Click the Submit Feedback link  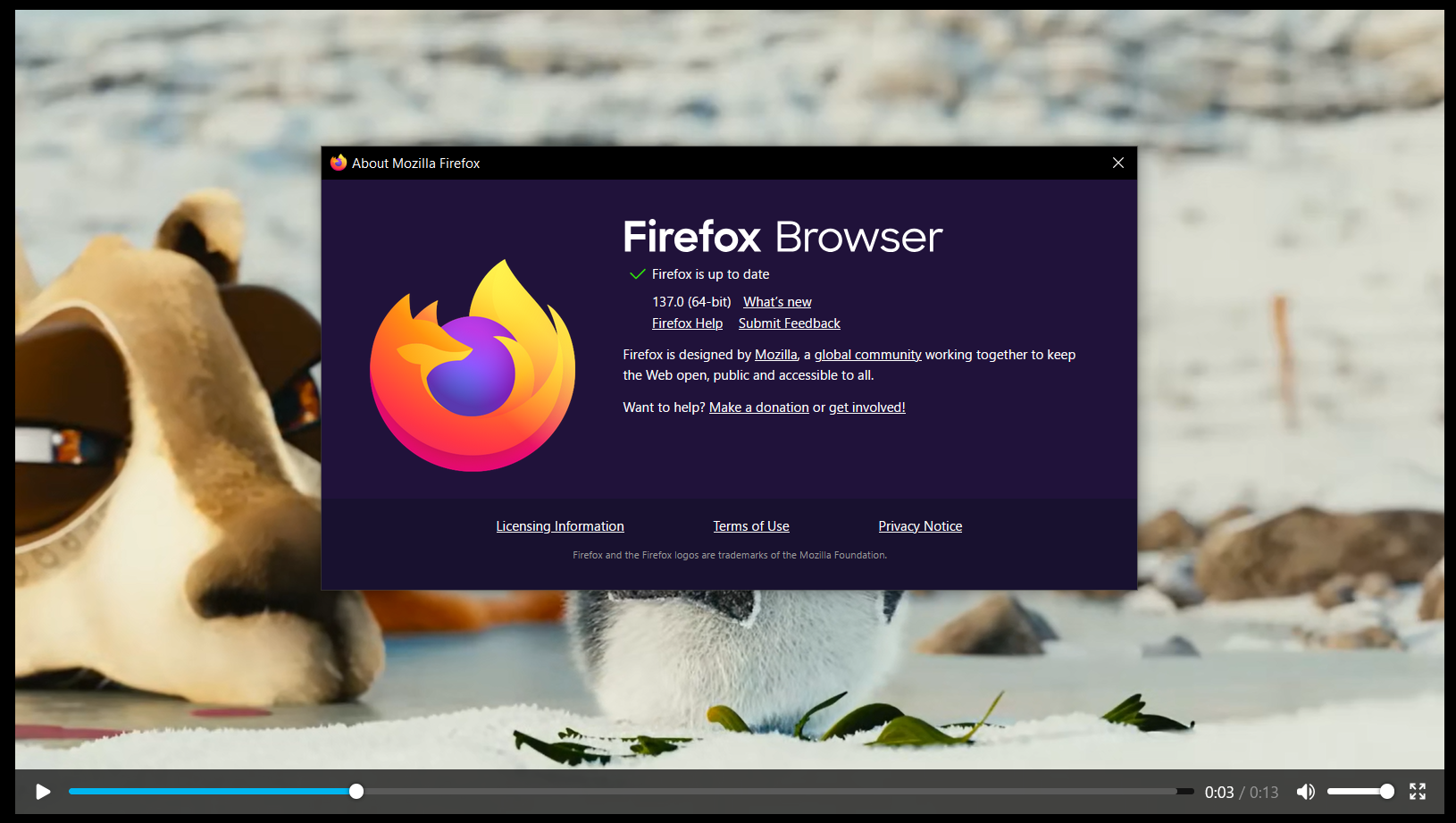(x=790, y=323)
